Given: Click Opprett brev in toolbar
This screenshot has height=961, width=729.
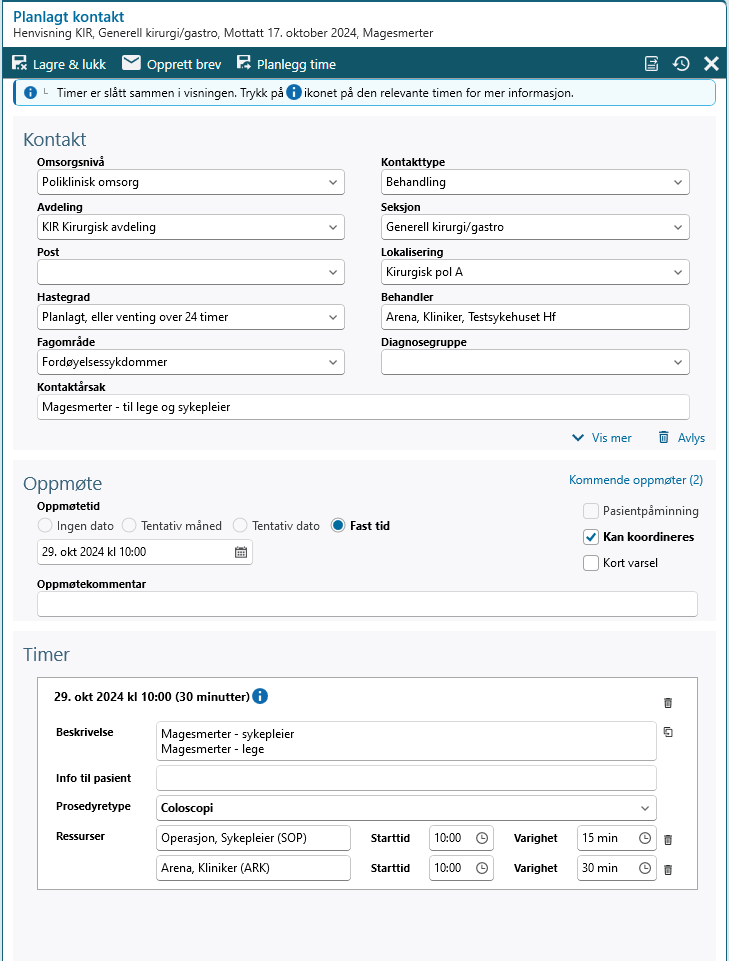Looking at the screenshot, I should [172, 64].
